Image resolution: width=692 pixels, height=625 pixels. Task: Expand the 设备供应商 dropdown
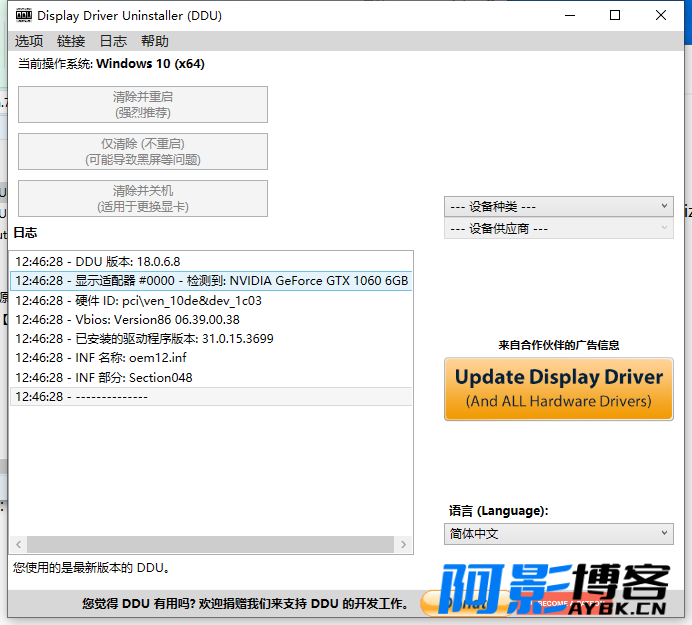point(559,229)
